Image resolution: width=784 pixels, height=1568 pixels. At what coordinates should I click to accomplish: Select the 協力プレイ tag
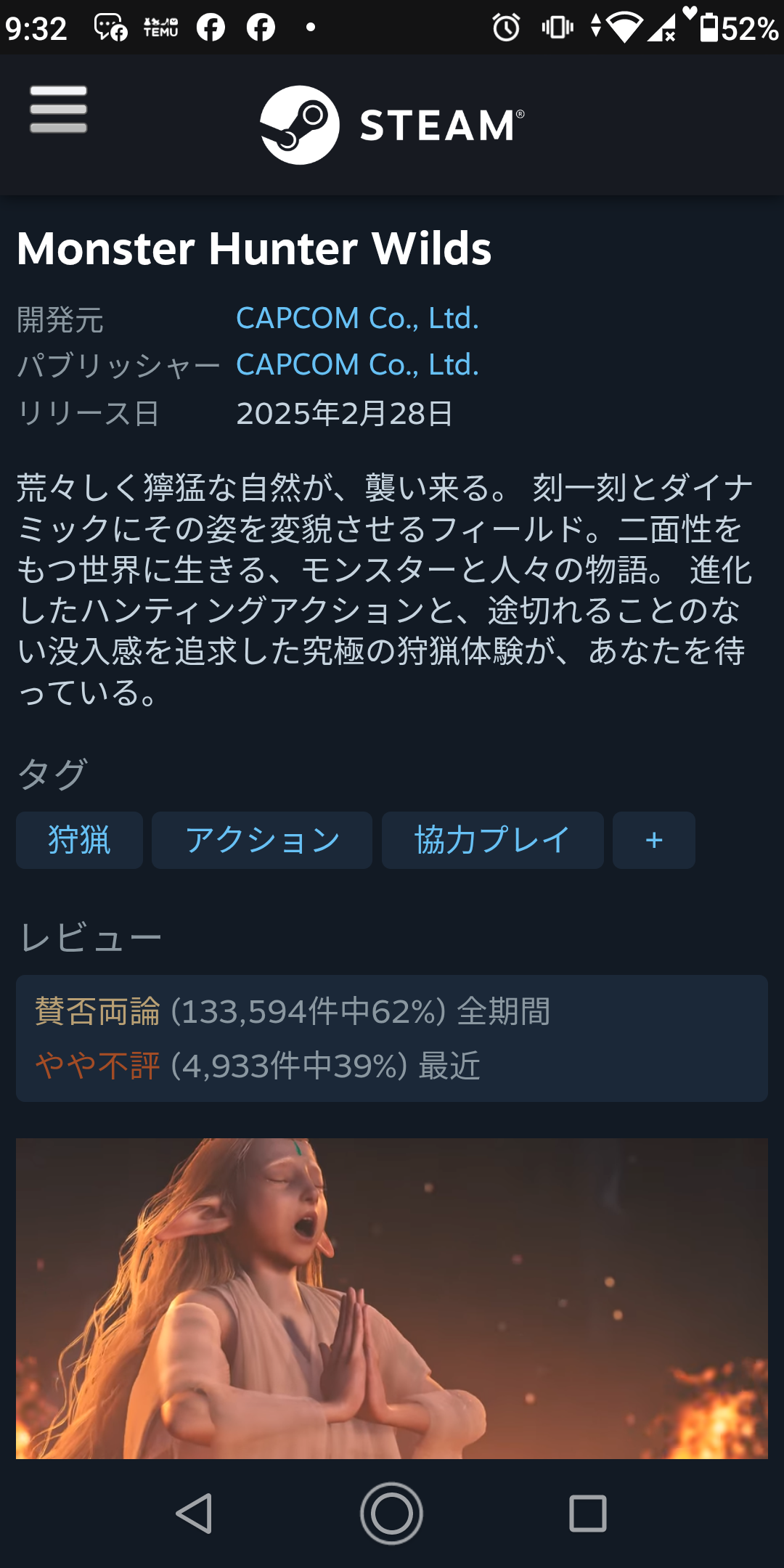point(493,840)
